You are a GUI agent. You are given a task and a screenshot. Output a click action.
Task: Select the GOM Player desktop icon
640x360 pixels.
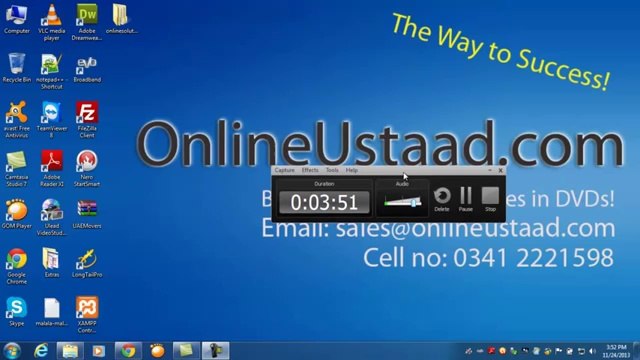coord(16,214)
